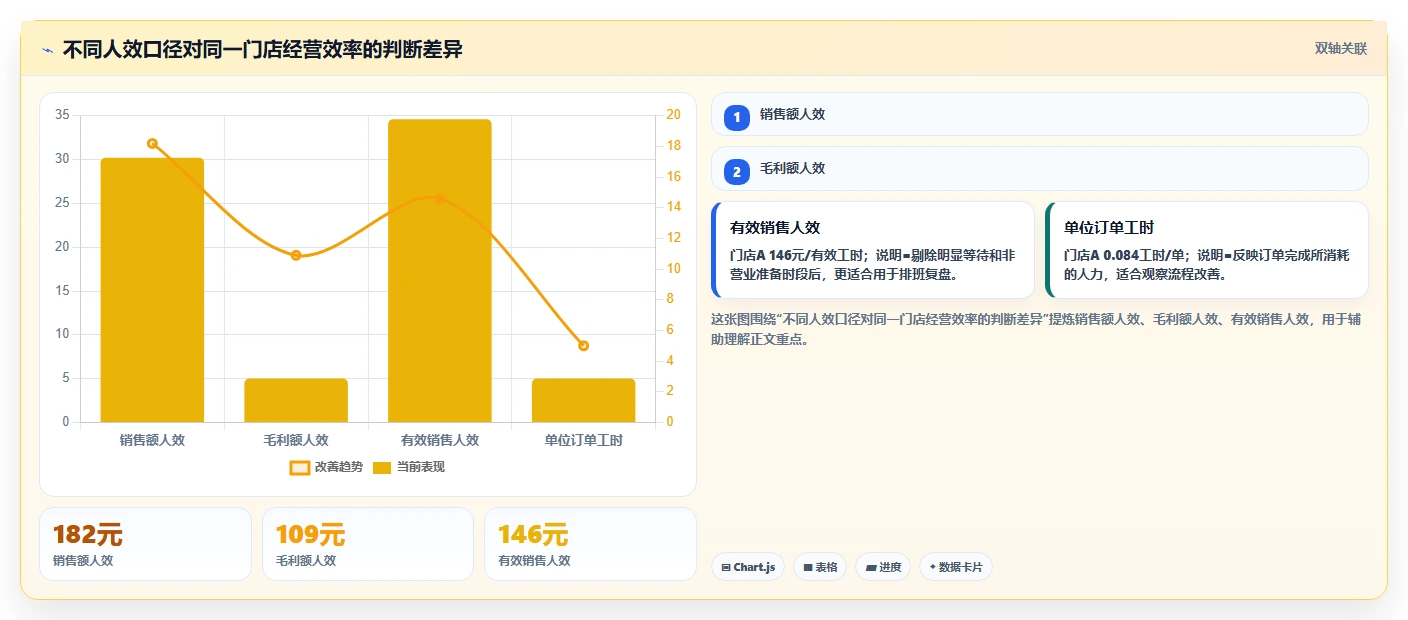The height and width of the screenshot is (620, 1408).
Task: Click the x-axis label 单位订单工时
Action: (x=584, y=440)
